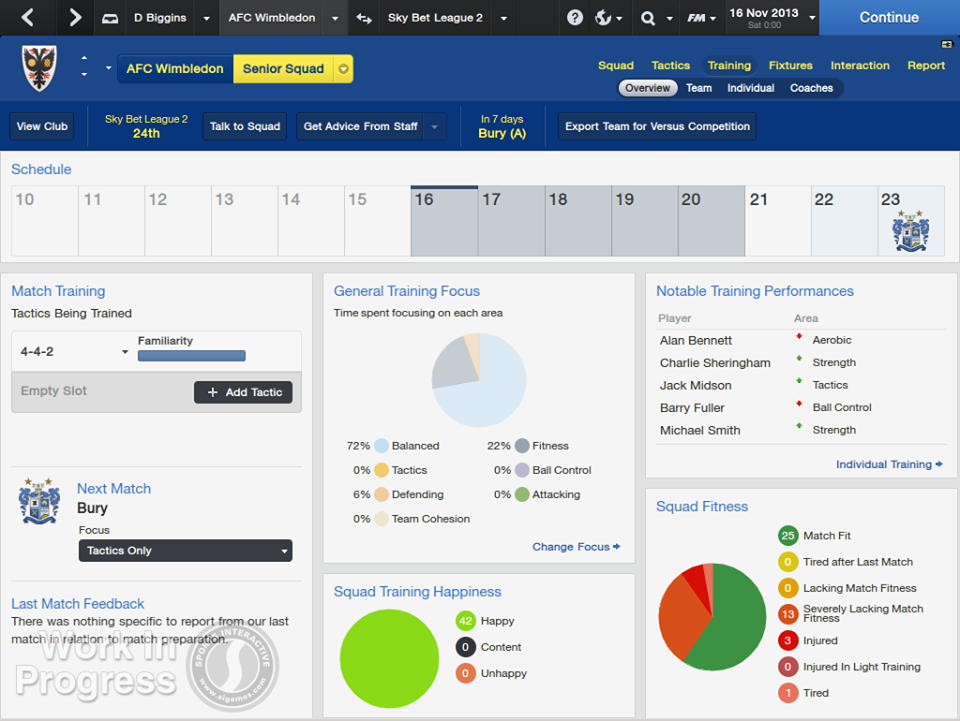Click the search magnifying glass icon
This screenshot has width=960, height=721.
[x=648, y=18]
